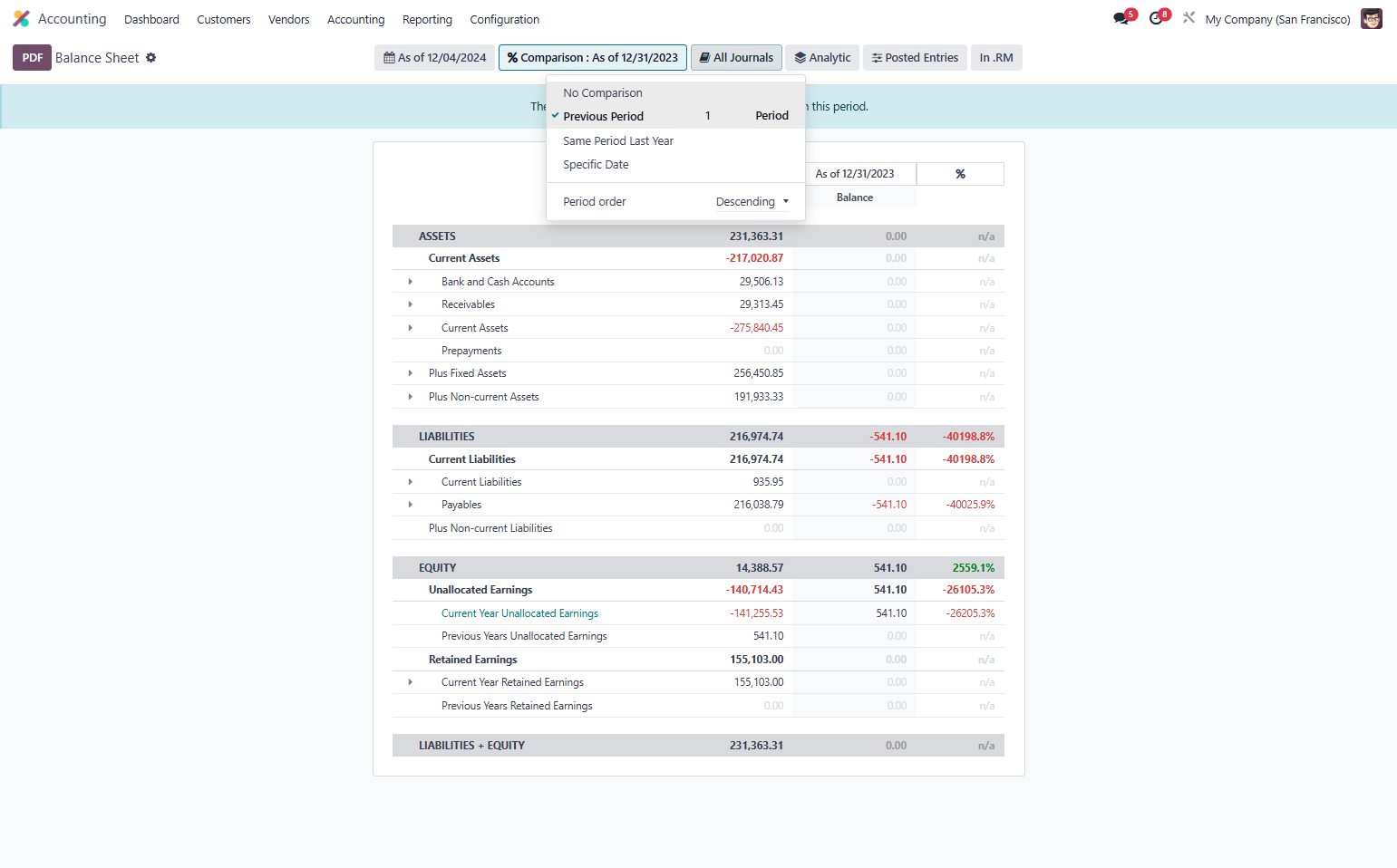This screenshot has width=1397, height=868.
Task: Expand the Current Year Retained Earnings row
Action: (x=411, y=682)
